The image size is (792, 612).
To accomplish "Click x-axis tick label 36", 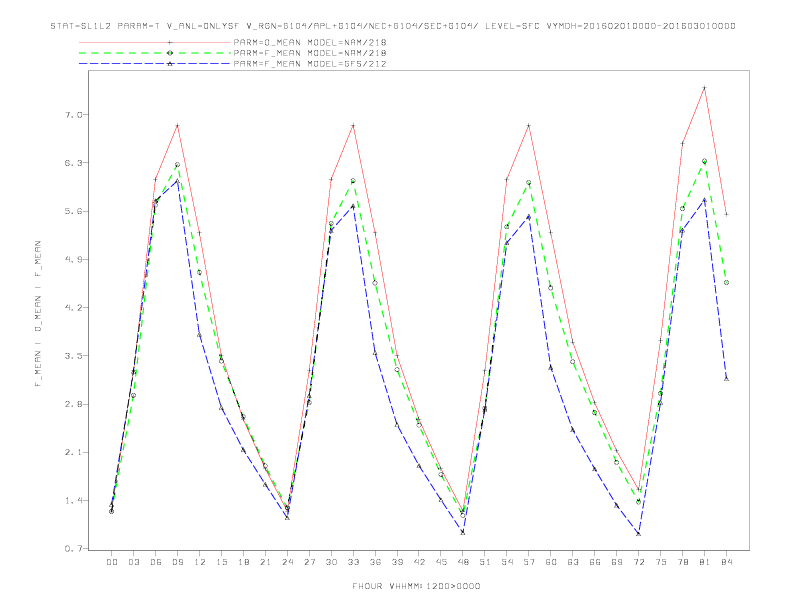I will point(375,562).
